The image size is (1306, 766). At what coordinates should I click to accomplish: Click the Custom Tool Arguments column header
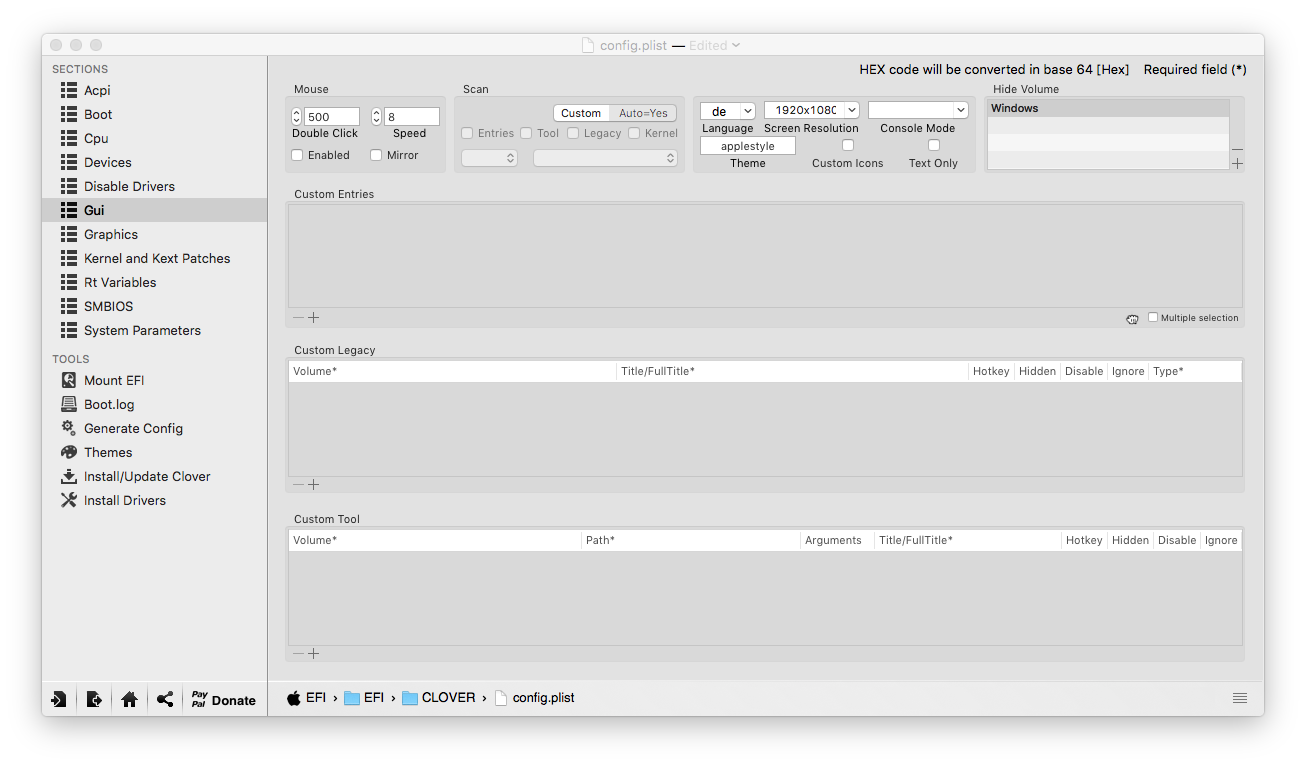(x=837, y=540)
